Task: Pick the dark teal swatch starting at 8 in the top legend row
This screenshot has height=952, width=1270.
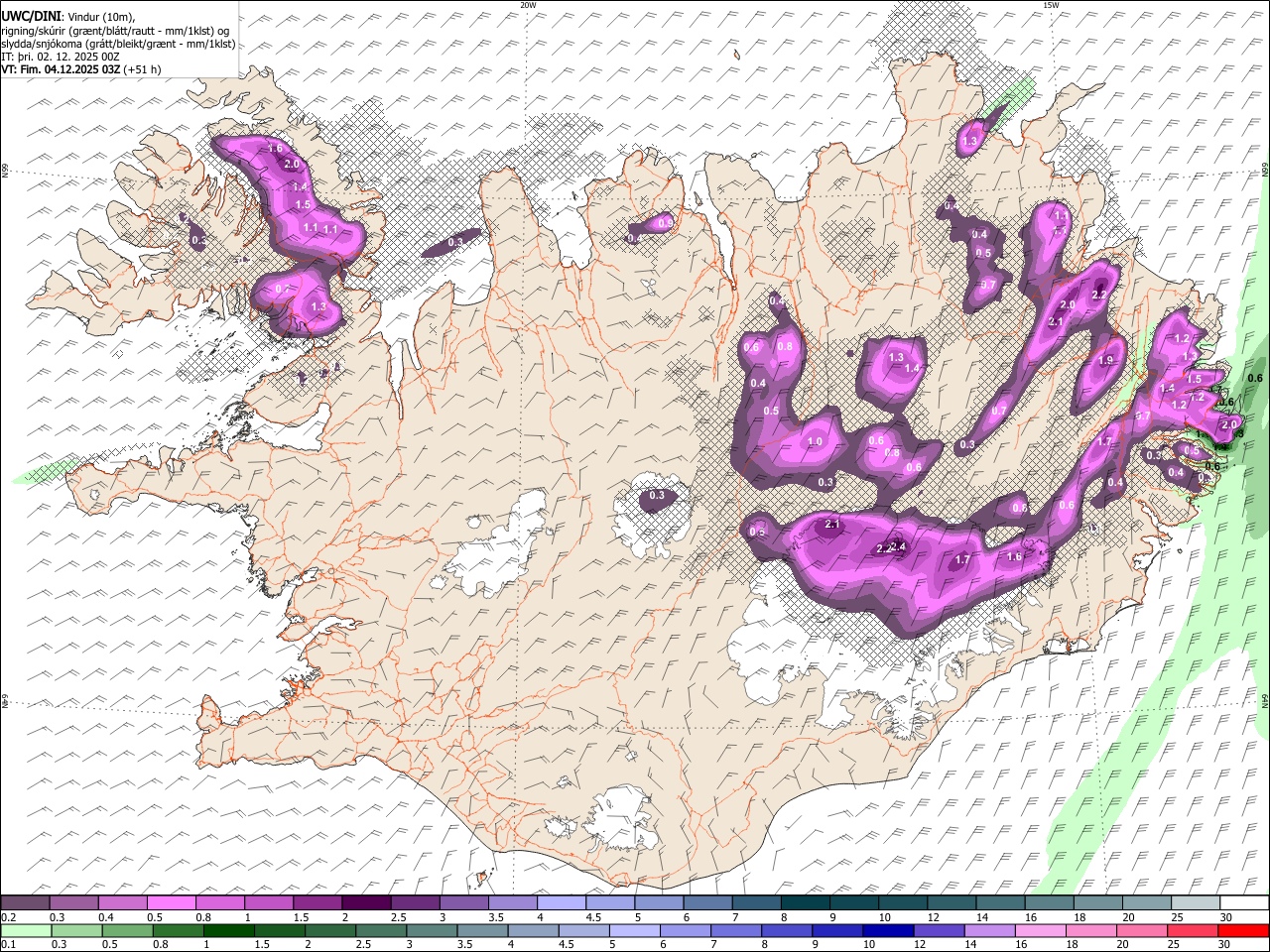Action: coord(806,902)
